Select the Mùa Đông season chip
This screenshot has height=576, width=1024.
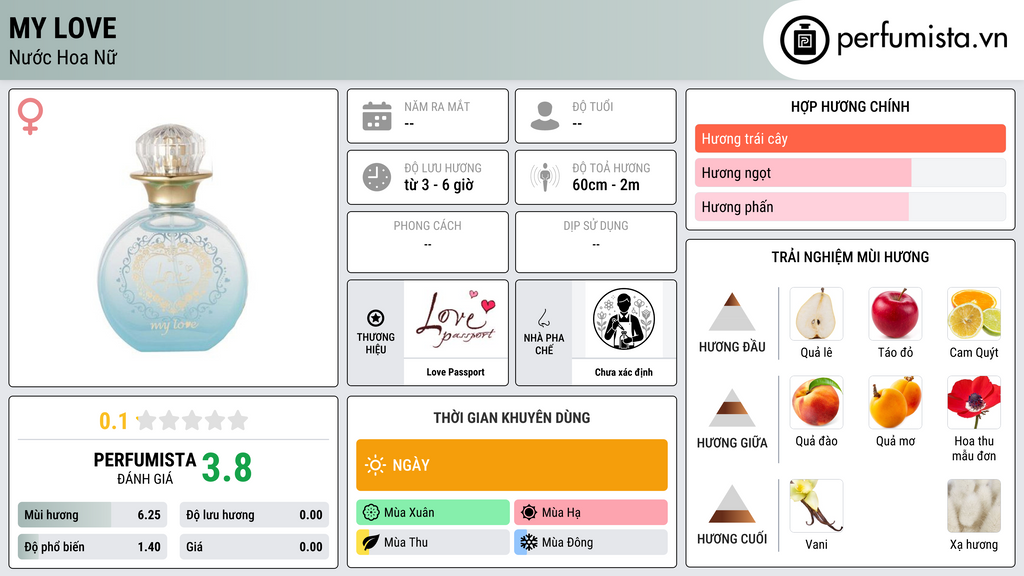click(590, 542)
